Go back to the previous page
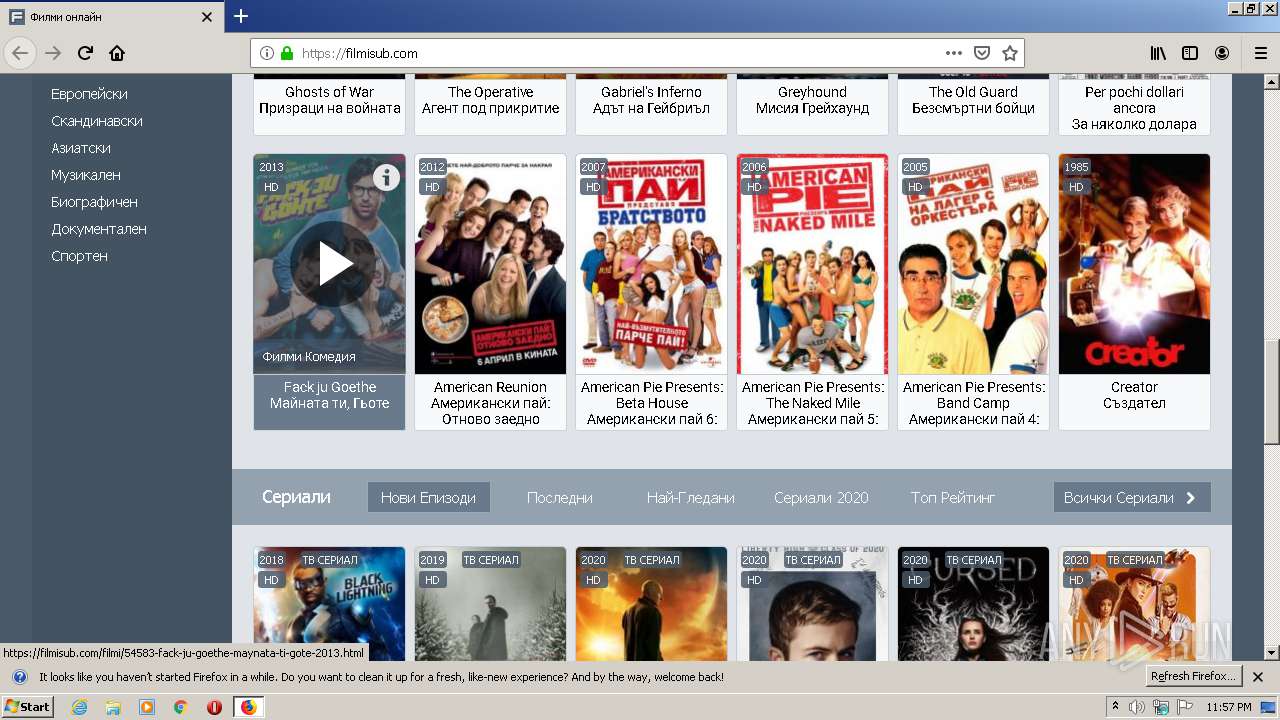The height and width of the screenshot is (720, 1280). [x=20, y=53]
